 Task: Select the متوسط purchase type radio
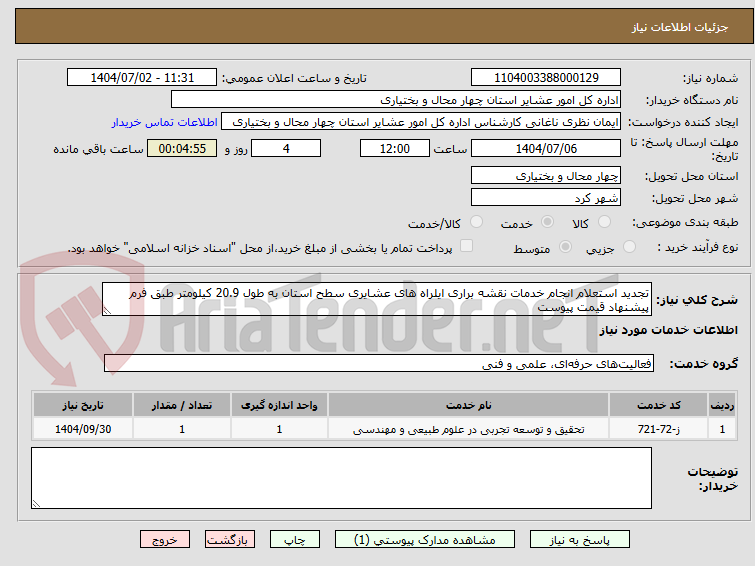click(565, 247)
